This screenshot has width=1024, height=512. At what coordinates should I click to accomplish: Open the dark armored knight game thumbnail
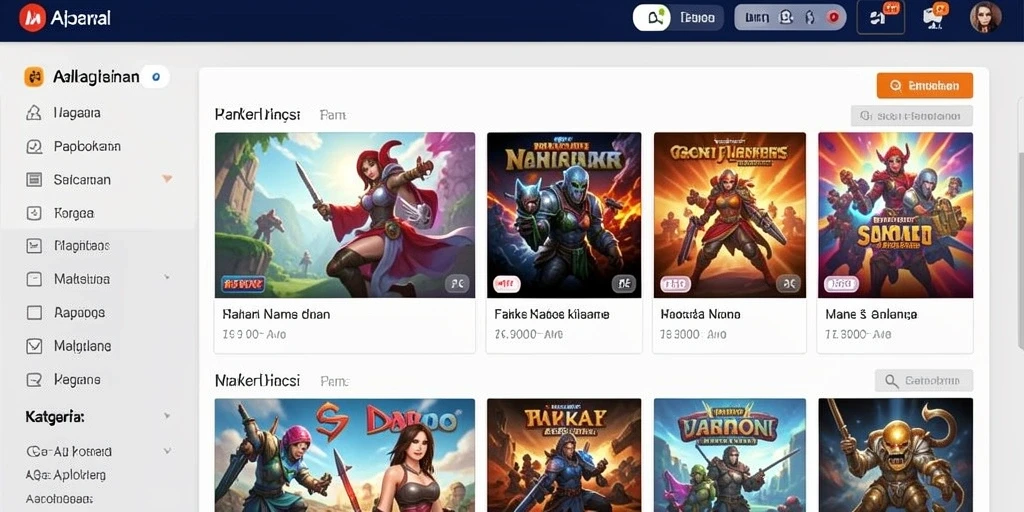pyautogui.click(x=564, y=215)
